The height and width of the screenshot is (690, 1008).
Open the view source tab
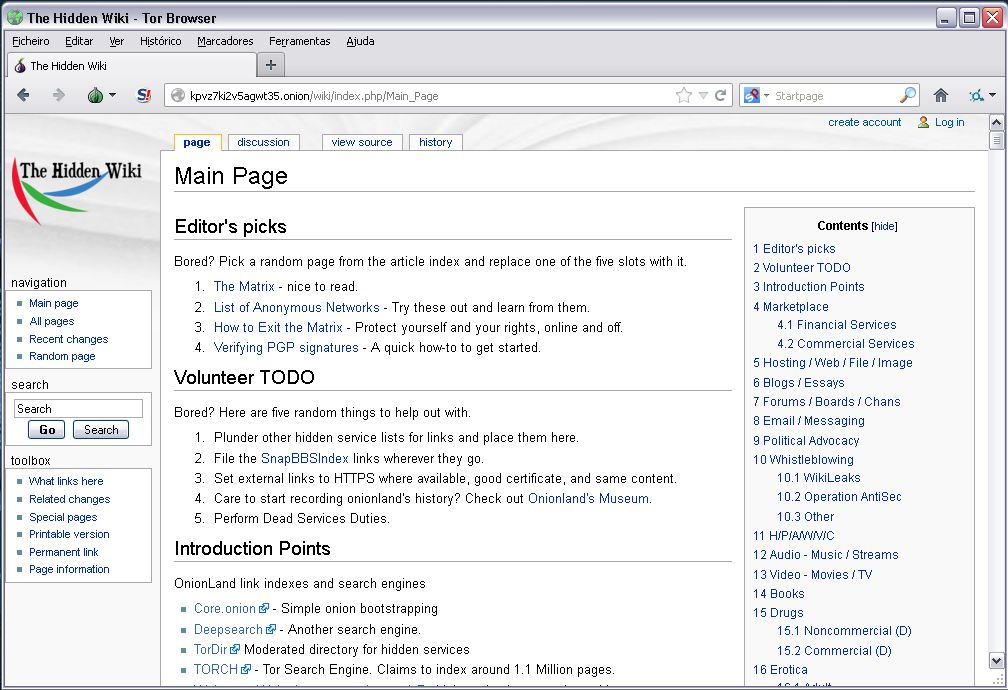coord(362,142)
